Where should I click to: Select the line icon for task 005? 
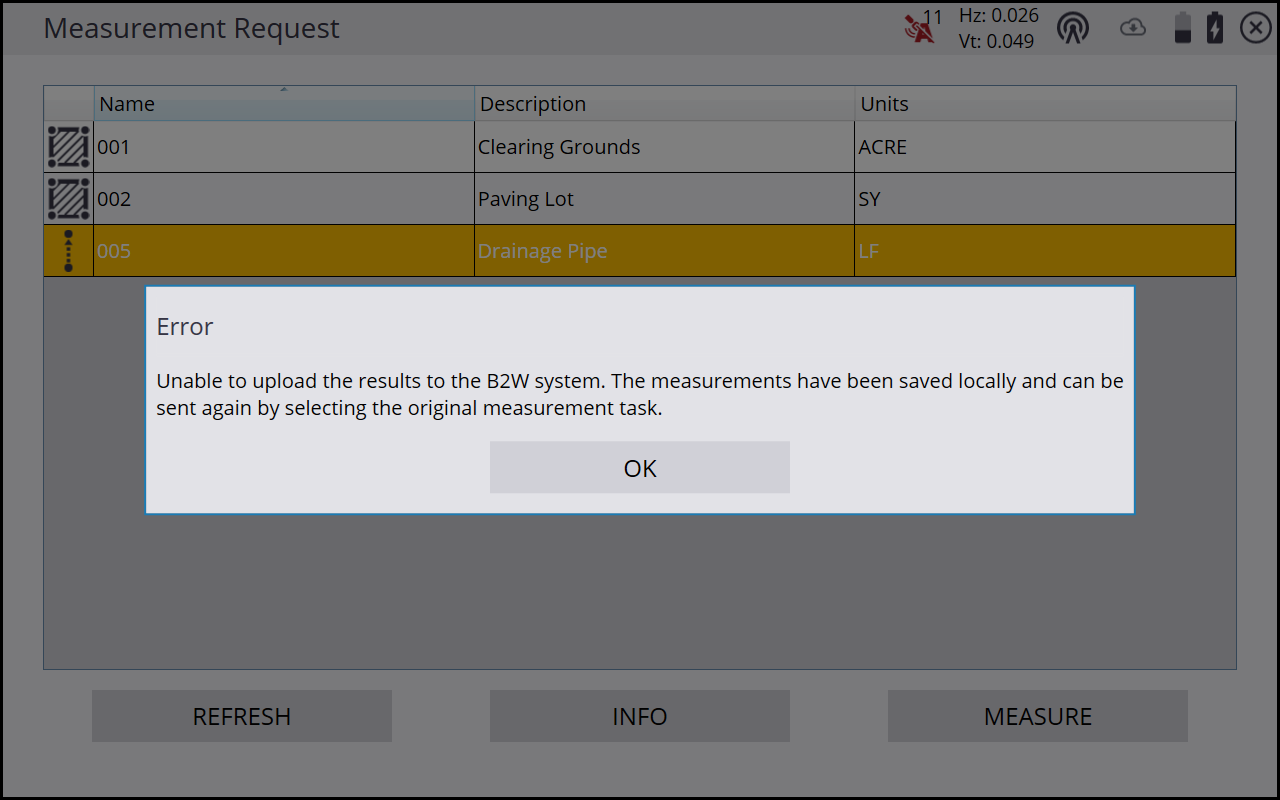pyautogui.click(x=68, y=251)
